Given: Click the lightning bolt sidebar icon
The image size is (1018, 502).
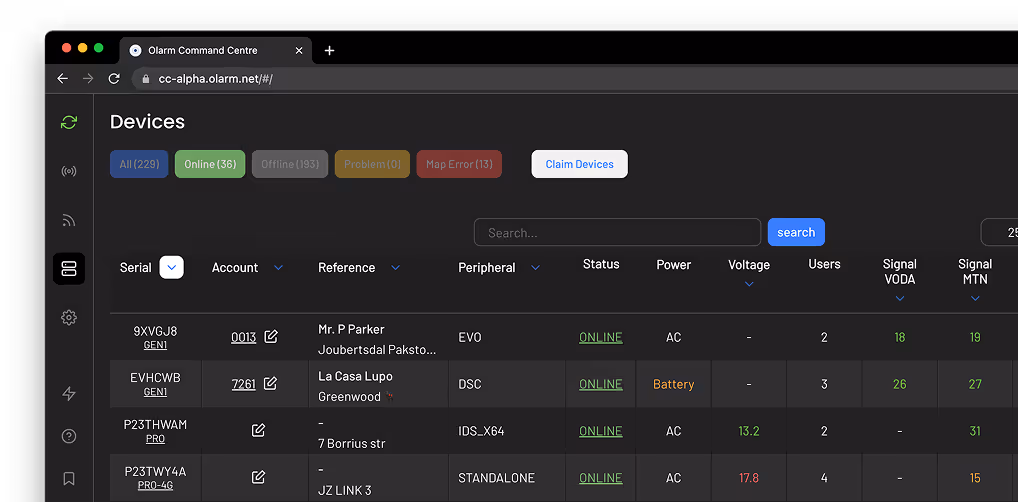Looking at the screenshot, I should (x=69, y=394).
